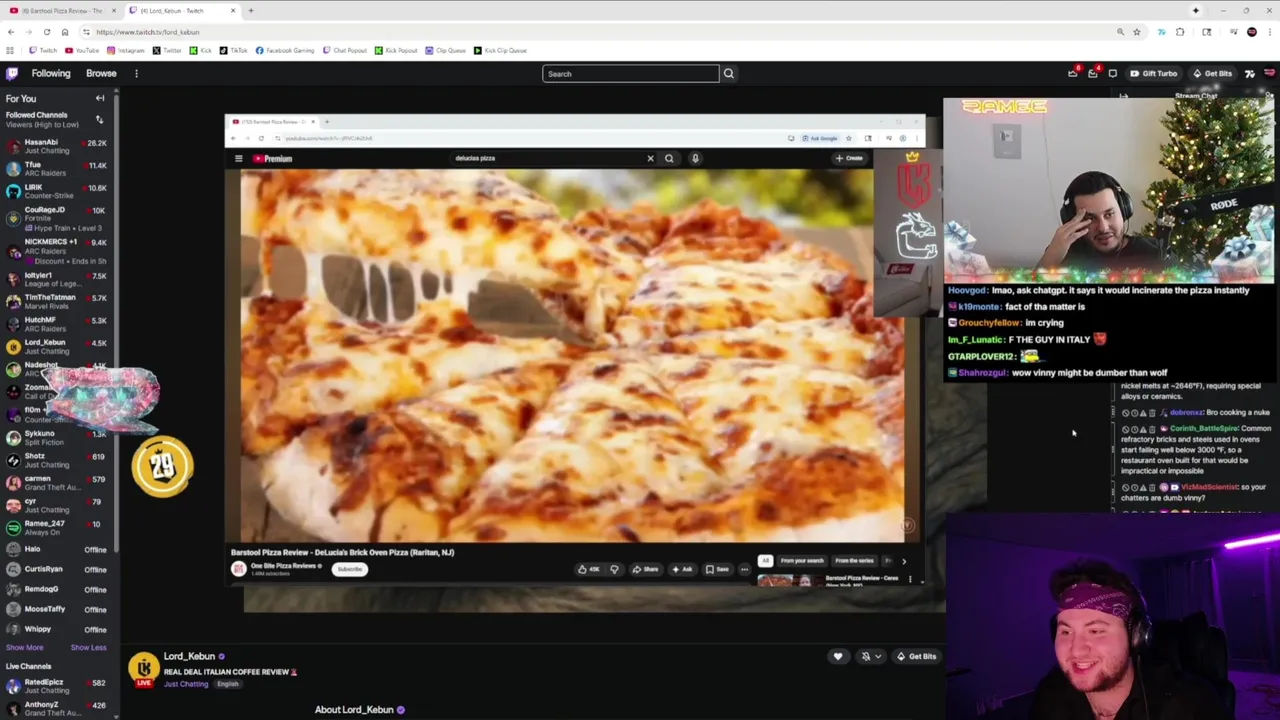This screenshot has width=1280, height=720.
Task: Open the Chrome three-dot menu
Action: tap(1270, 32)
